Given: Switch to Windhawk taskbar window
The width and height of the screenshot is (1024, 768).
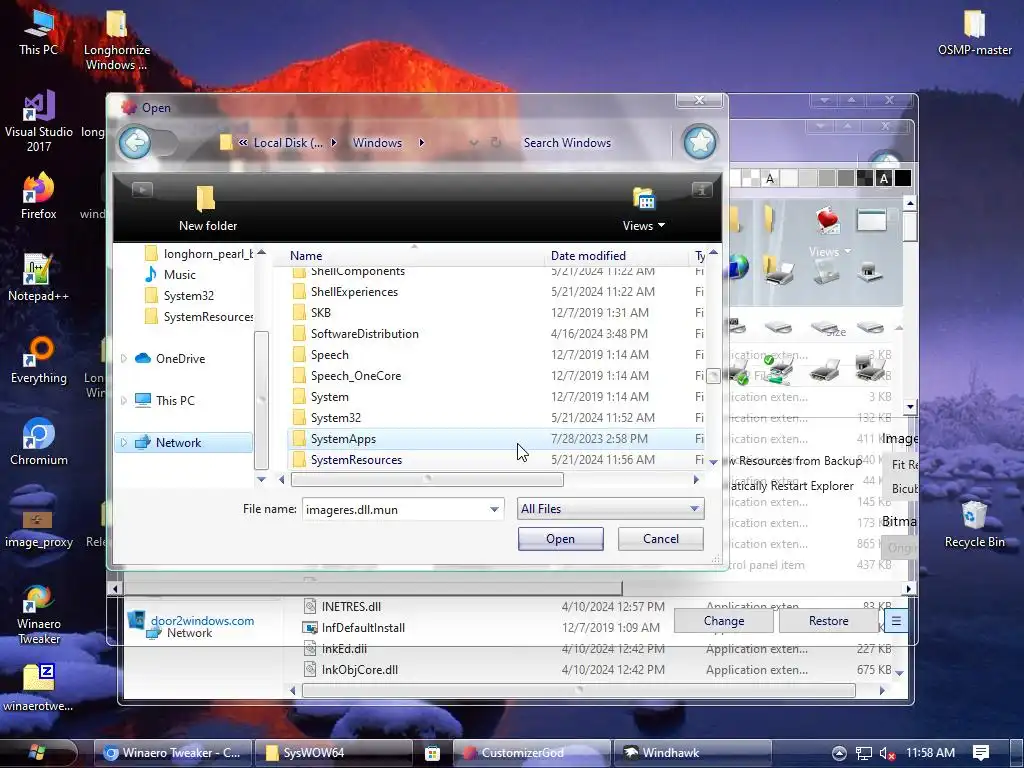Looking at the screenshot, I should click(694, 752).
